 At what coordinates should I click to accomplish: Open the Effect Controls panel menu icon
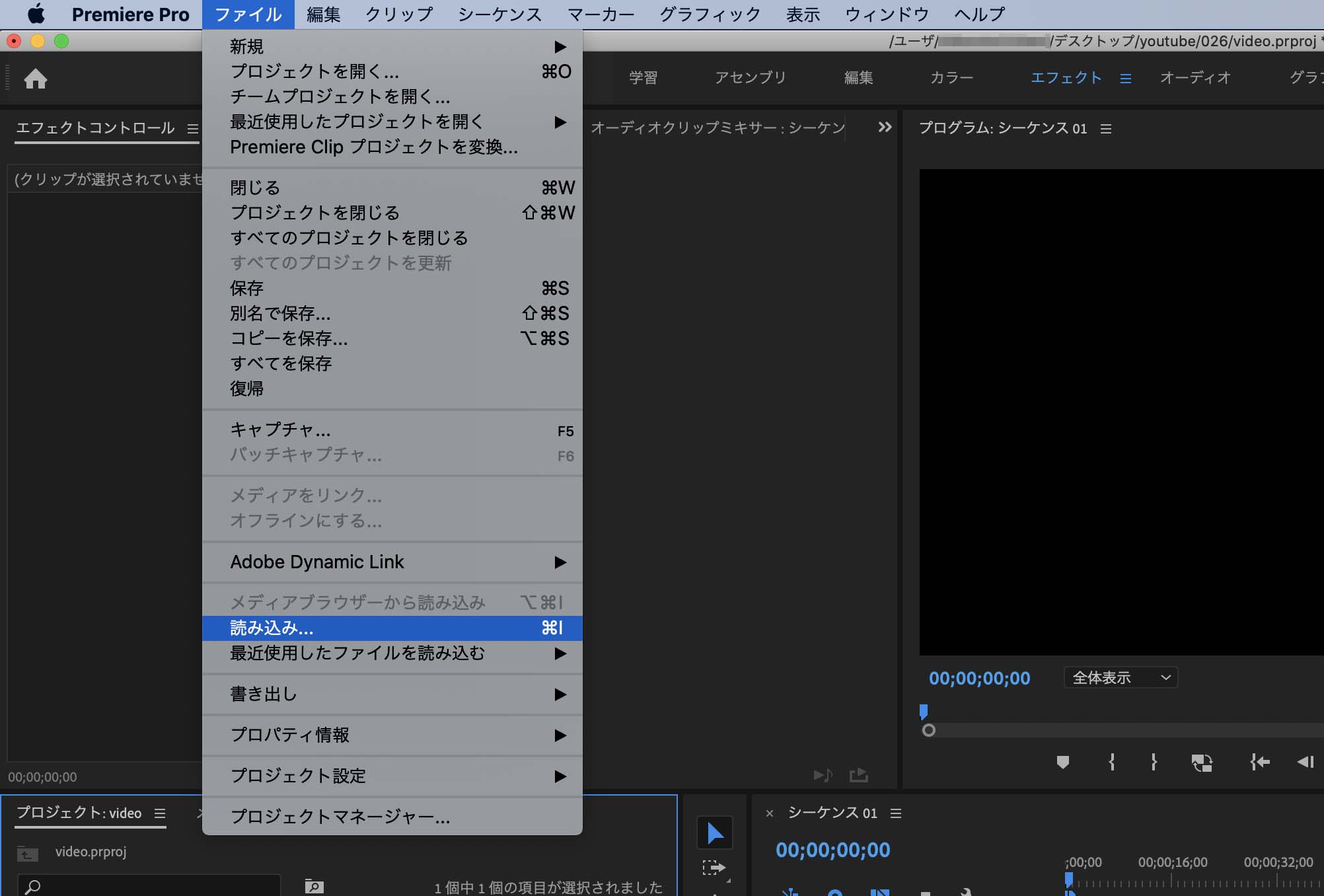click(192, 128)
